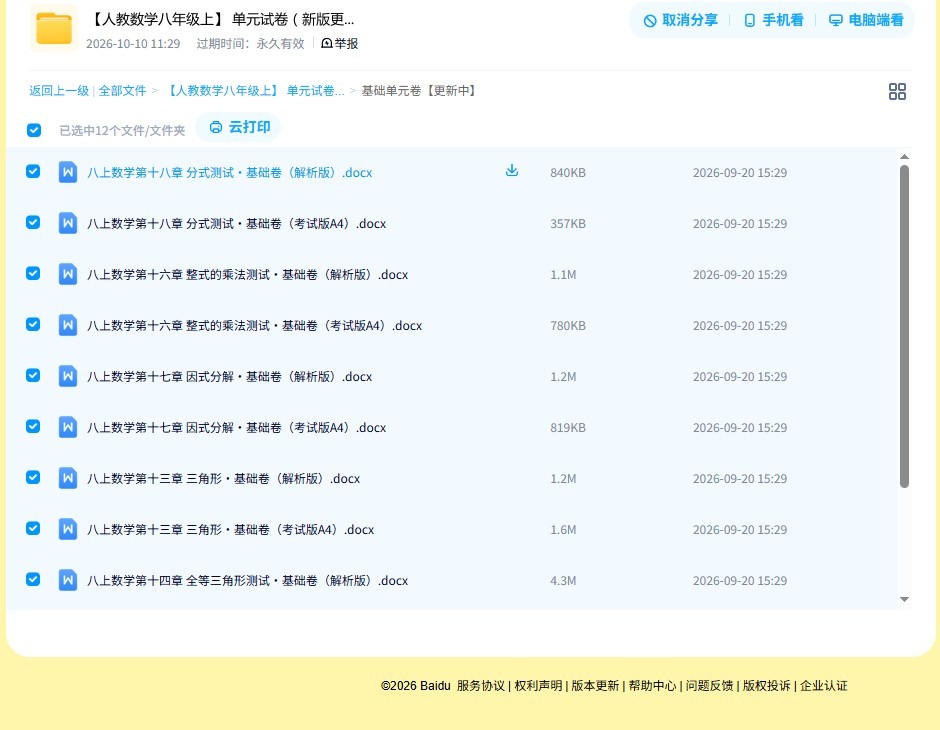Click Word icon for 第十四章 全等三角形 解析版
The image size is (940, 730).
pyautogui.click(x=68, y=580)
